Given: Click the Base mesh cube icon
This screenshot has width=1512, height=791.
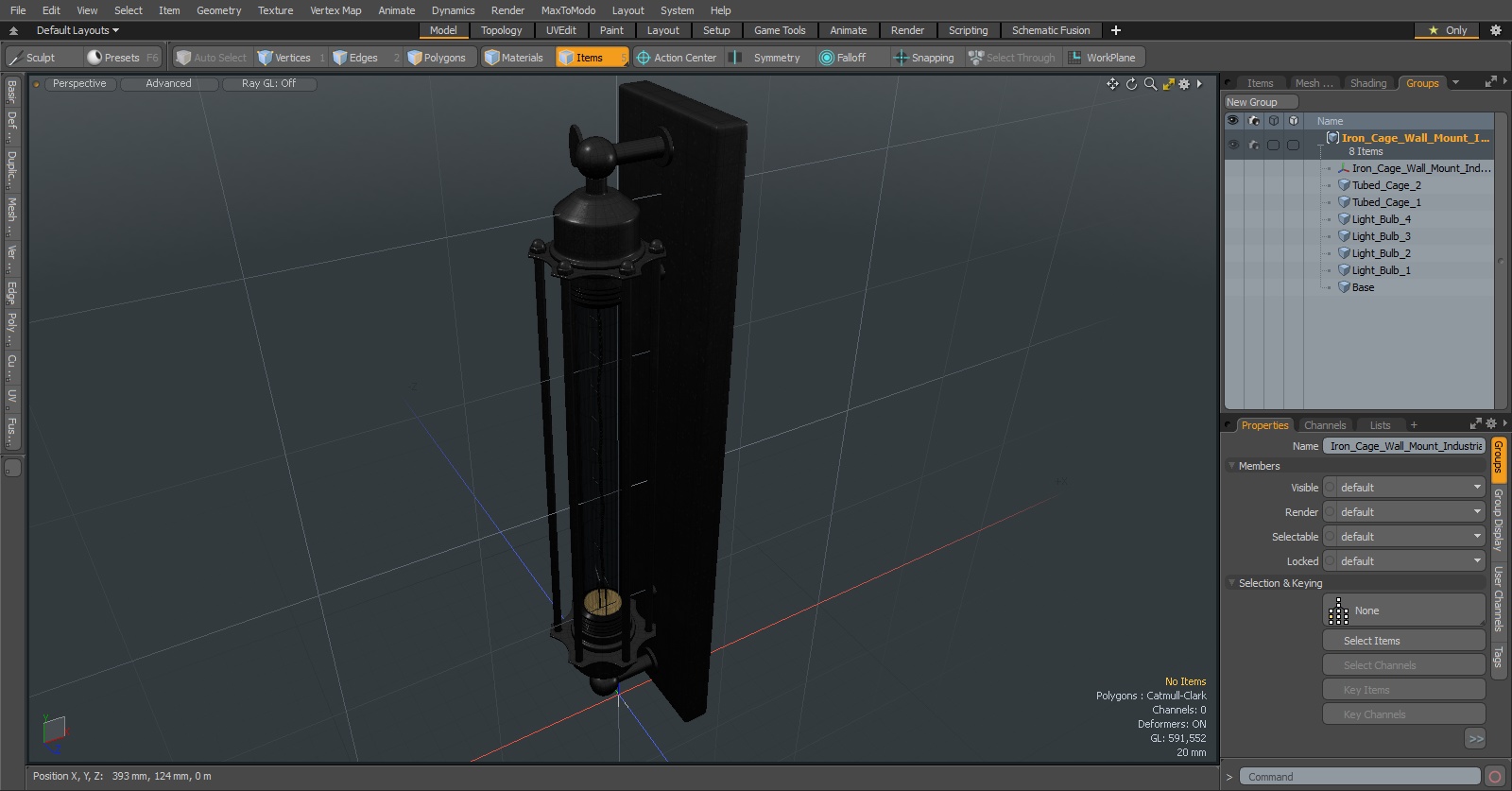Looking at the screenshot, I should point(1344,287).
